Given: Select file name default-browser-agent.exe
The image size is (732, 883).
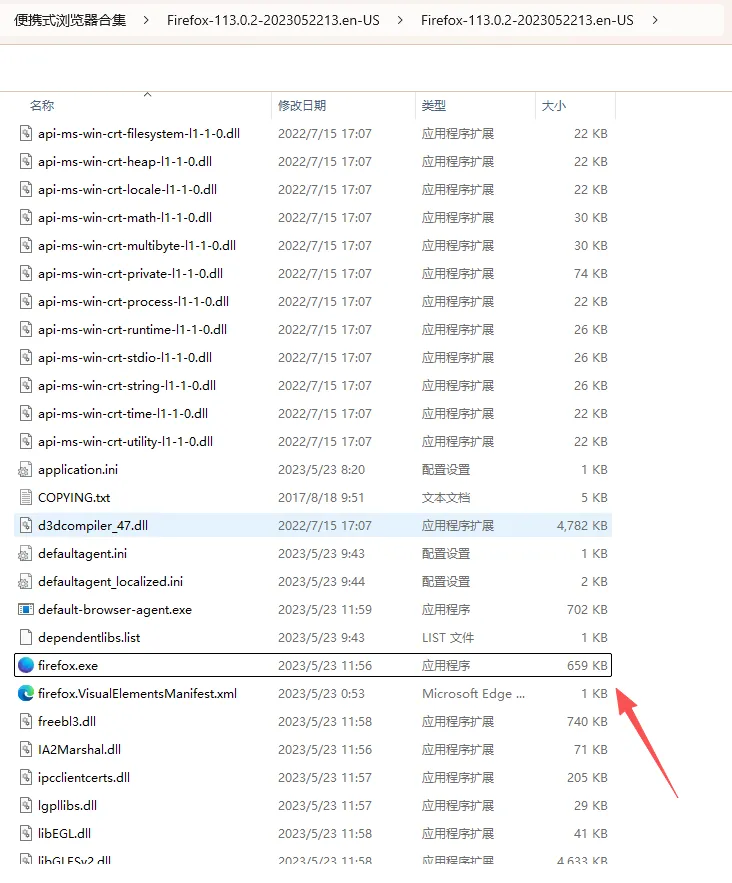Looking at the screenshot, I should [115, 610].
